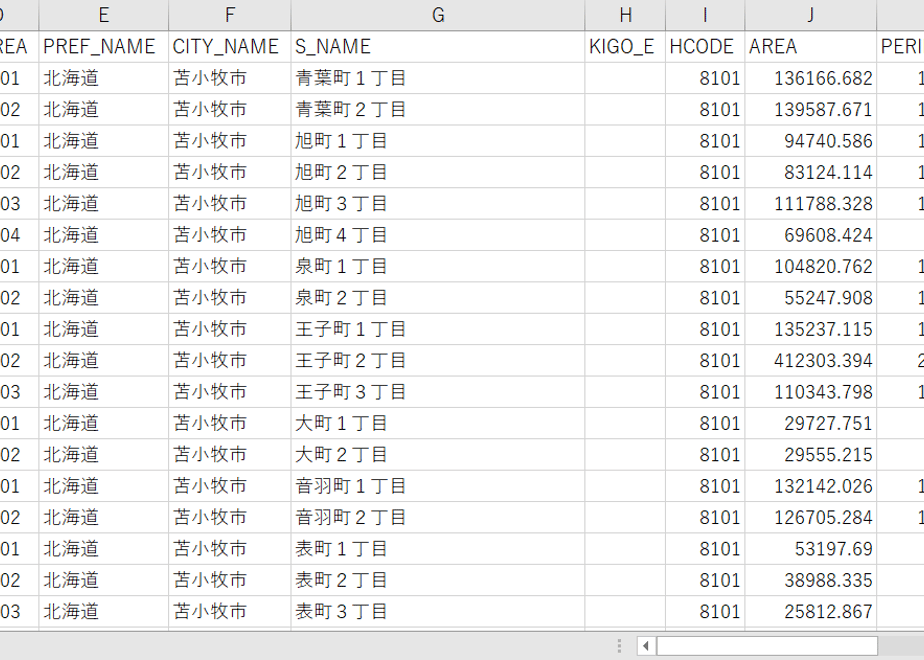Click area value 111788.328
Image resolution: width=924 pixels, height=660 pixels.
tap(811, 204)
